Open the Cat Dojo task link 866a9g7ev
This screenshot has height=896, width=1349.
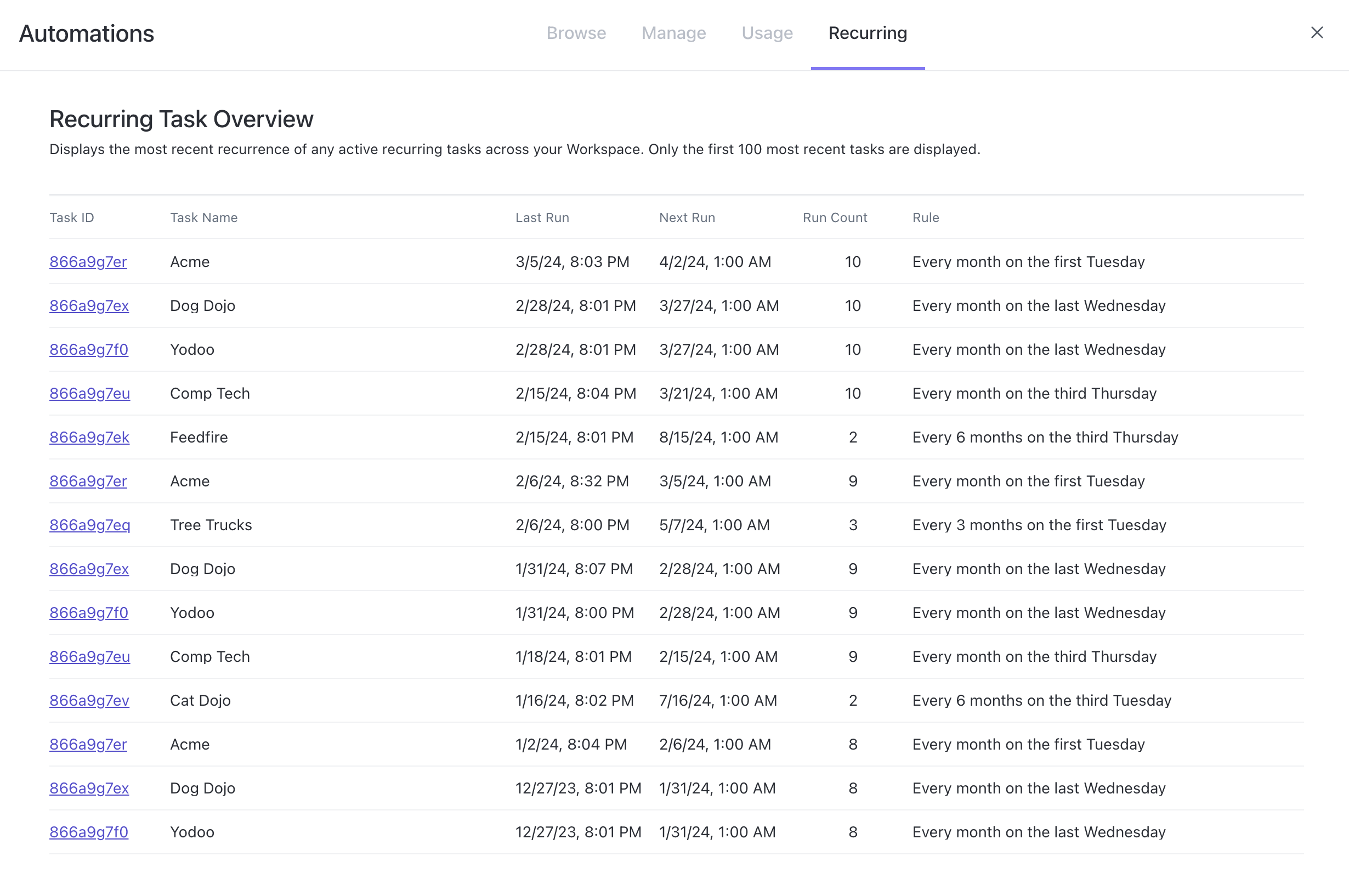[89, 701]
